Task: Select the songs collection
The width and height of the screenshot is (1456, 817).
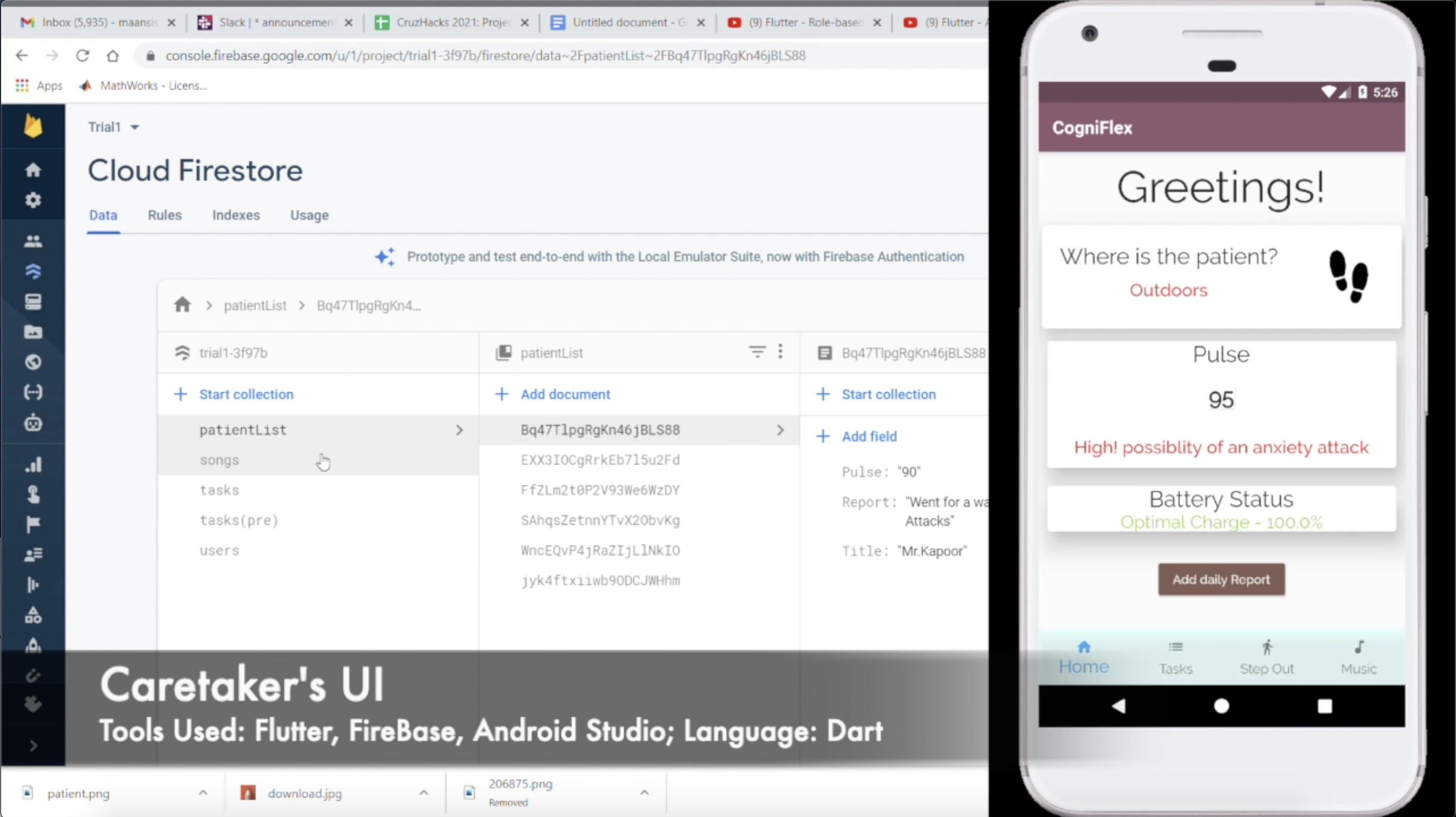Action: 219,460
